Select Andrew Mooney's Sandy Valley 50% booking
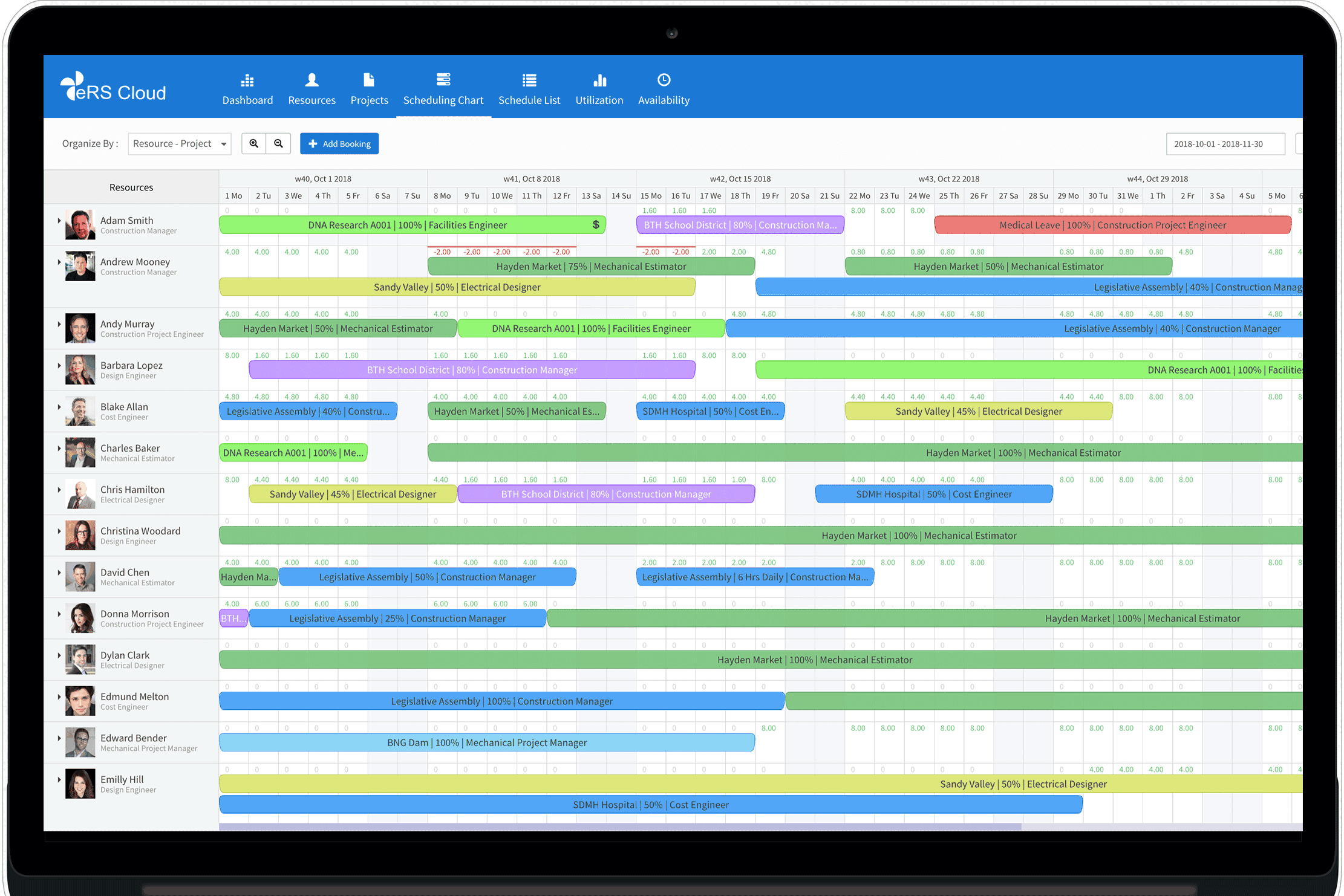 coord(457,287)
